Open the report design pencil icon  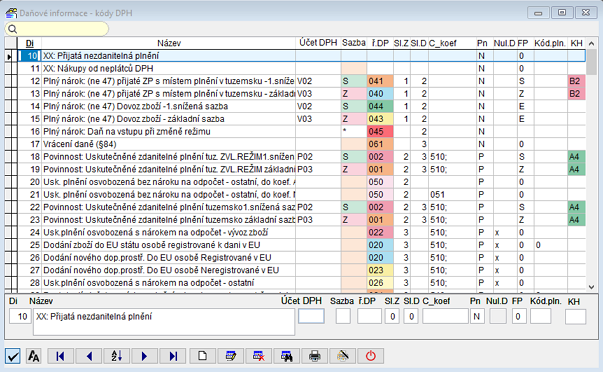tap(343, 356)
